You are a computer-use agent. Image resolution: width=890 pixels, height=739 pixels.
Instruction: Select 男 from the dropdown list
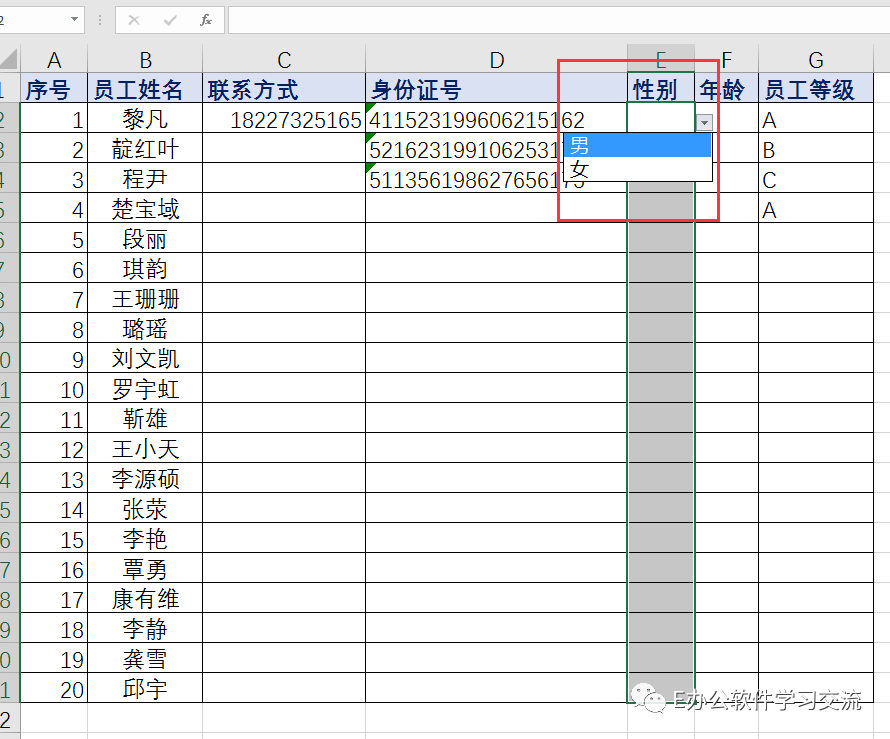637,145
